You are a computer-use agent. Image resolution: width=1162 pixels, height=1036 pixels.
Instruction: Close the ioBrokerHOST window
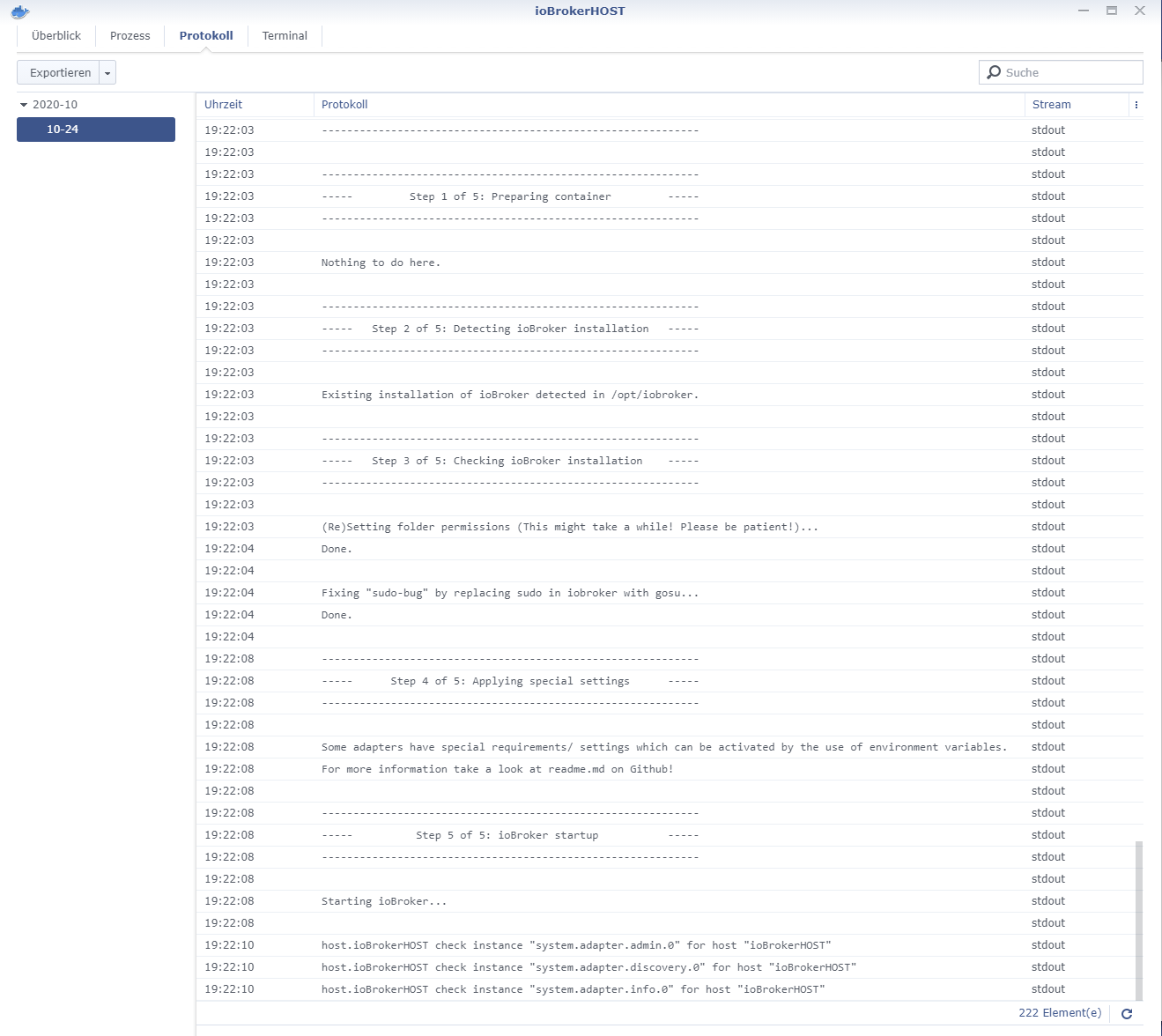[x=1140, y=11]
